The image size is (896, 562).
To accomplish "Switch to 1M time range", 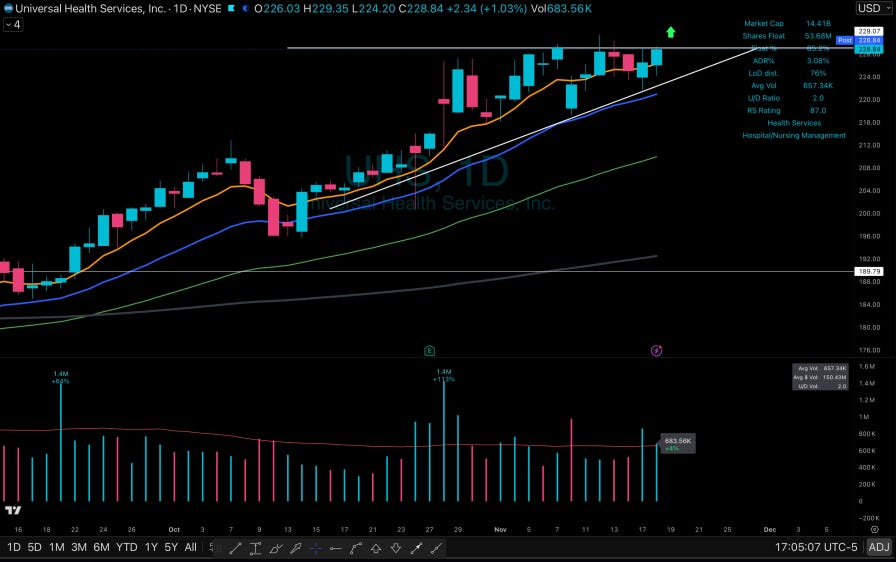I will pos(57,547).
